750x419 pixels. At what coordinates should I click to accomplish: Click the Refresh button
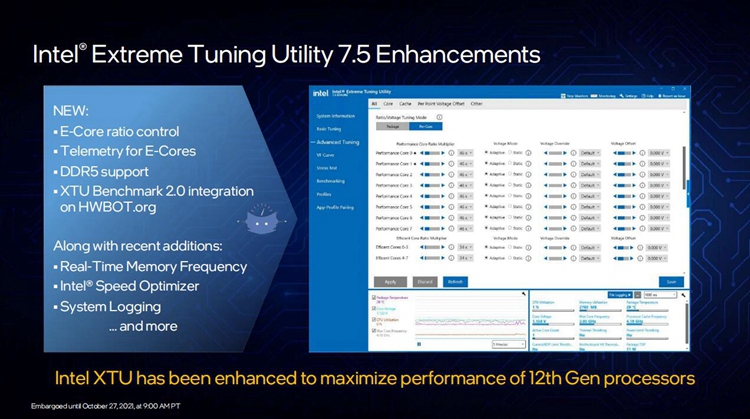(x=455, y=282)
